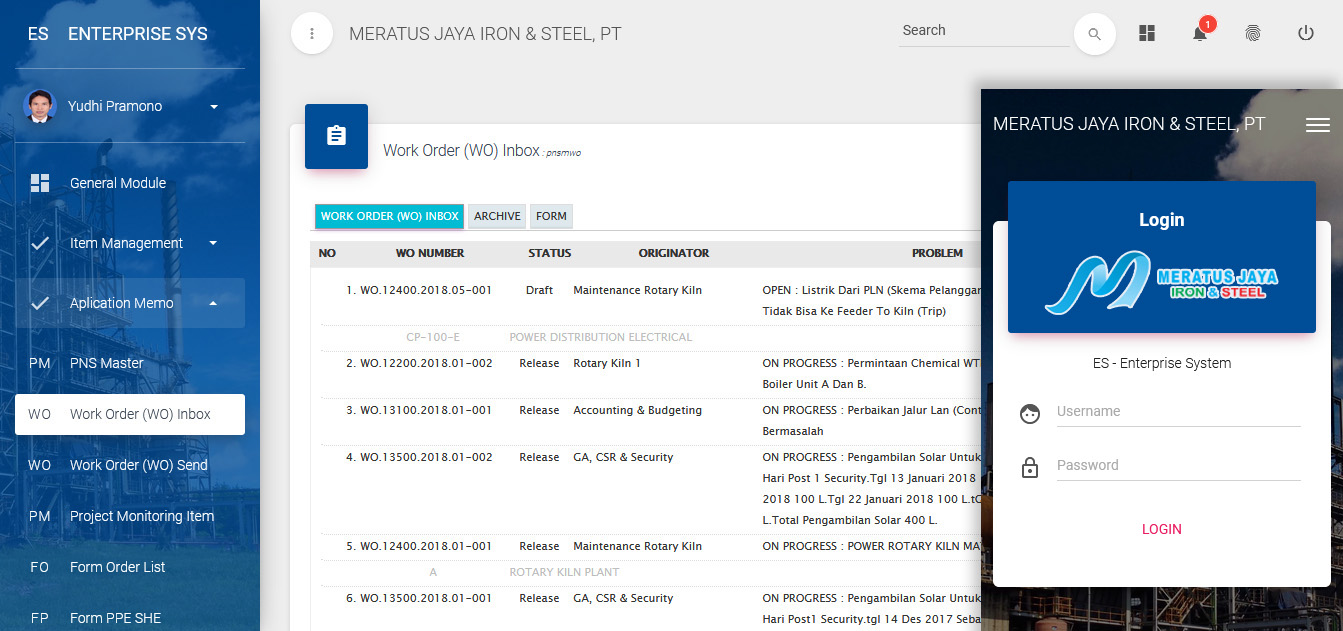Screen dimensions: 1343x631
Task: Expand the Item Management submenu
Action: click(x=213, y=243)
